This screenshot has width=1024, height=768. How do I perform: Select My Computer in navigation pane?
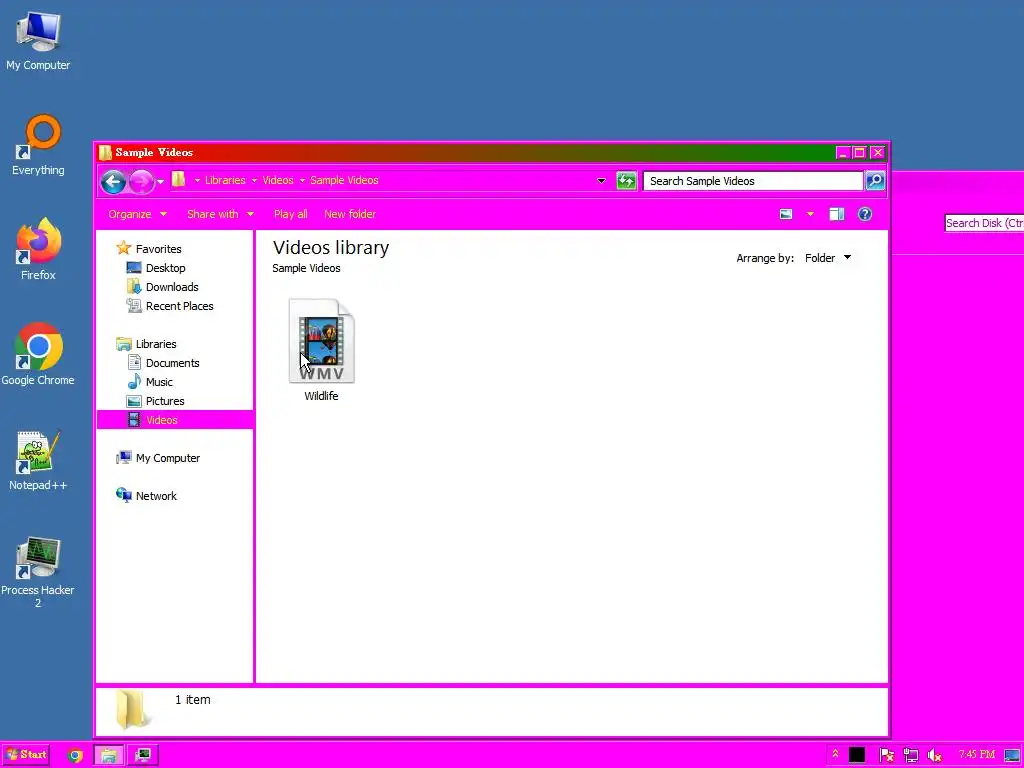coord(158,458)
